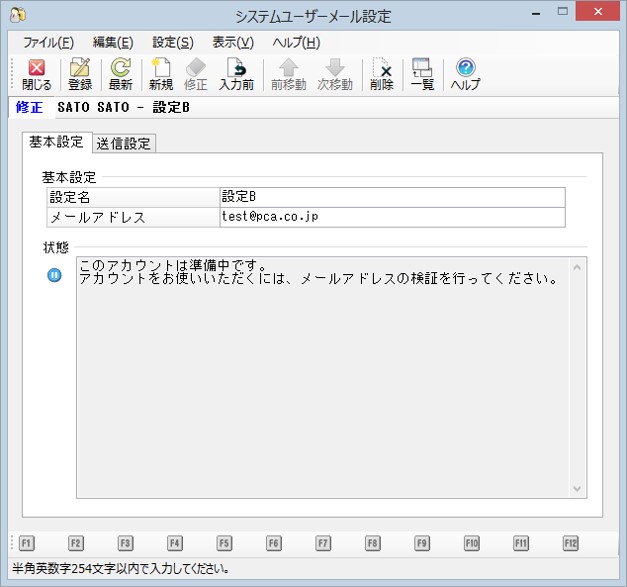Click the status text area scrollbar down arrow
The image size is (627, 587).
point(576,488)
